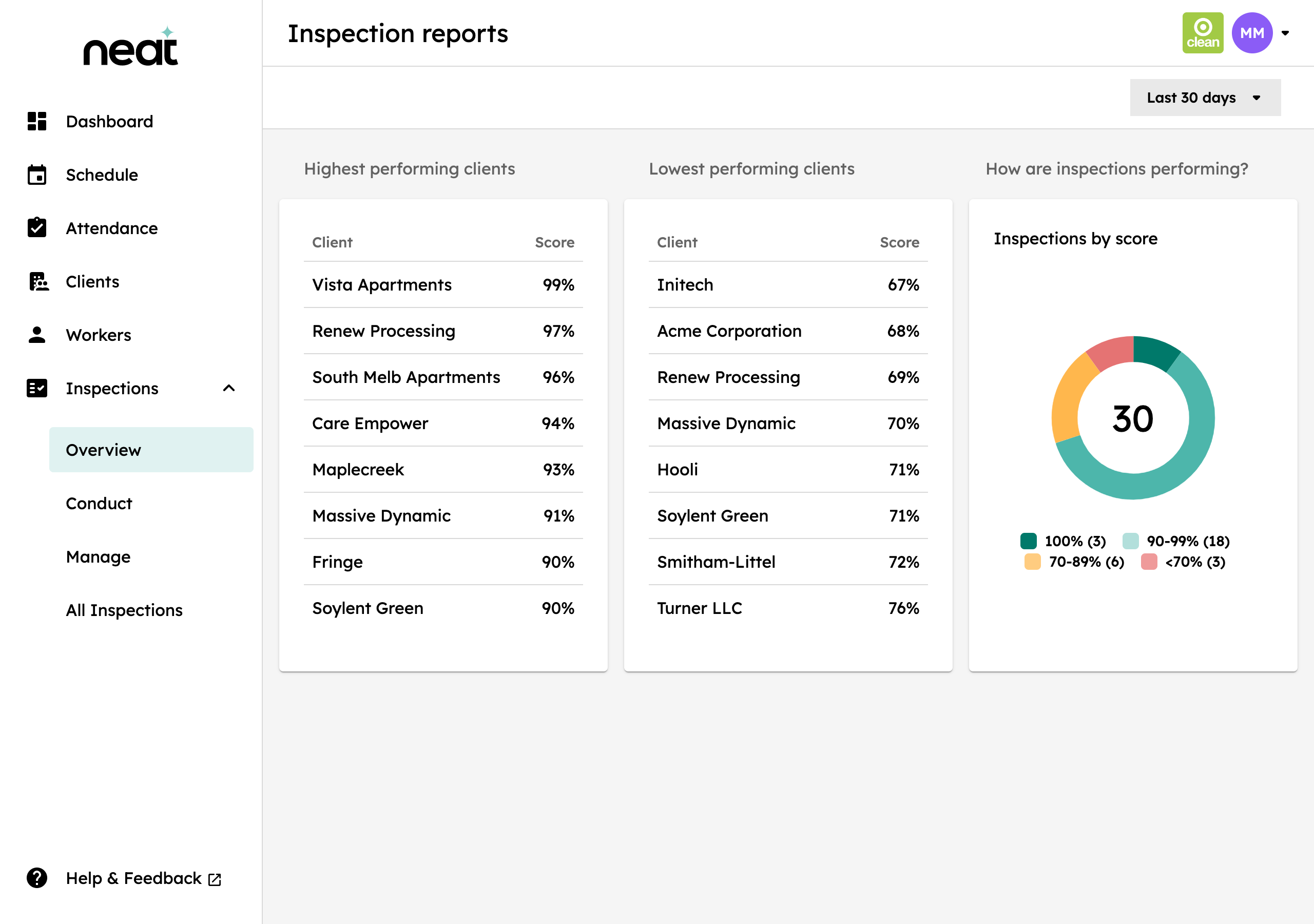Toggle the 100% legend item in chart
The height and width of the screenshot is (924, 1314).
click(x=1063, y=541)
